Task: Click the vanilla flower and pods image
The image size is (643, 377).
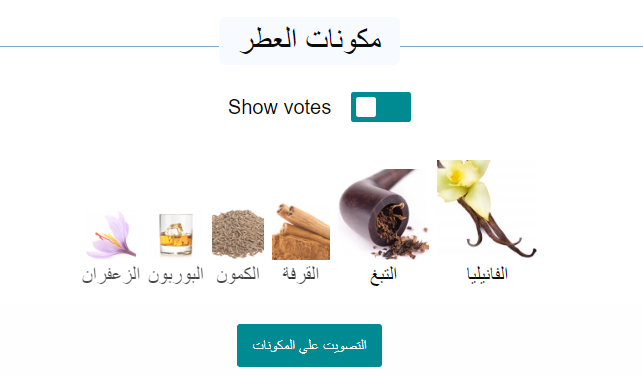Action: [x=487, y=210]
